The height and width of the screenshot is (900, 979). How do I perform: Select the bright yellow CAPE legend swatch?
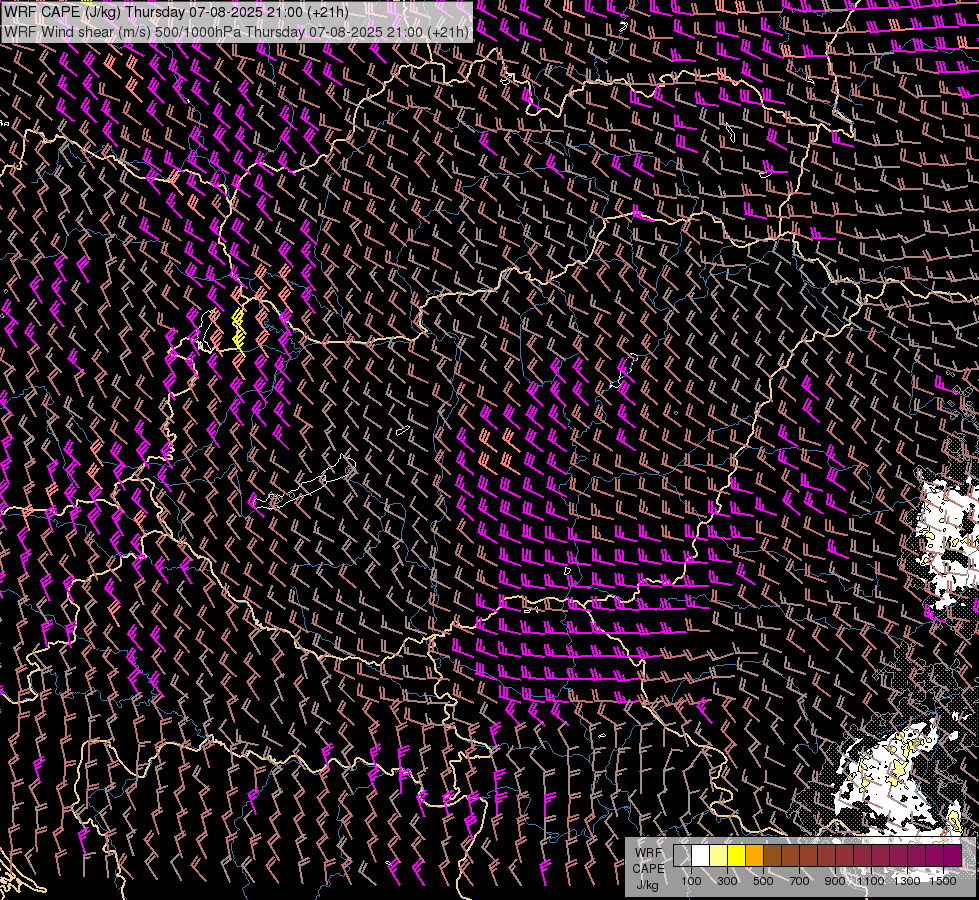pyautogui.click(x=736, y=856)
